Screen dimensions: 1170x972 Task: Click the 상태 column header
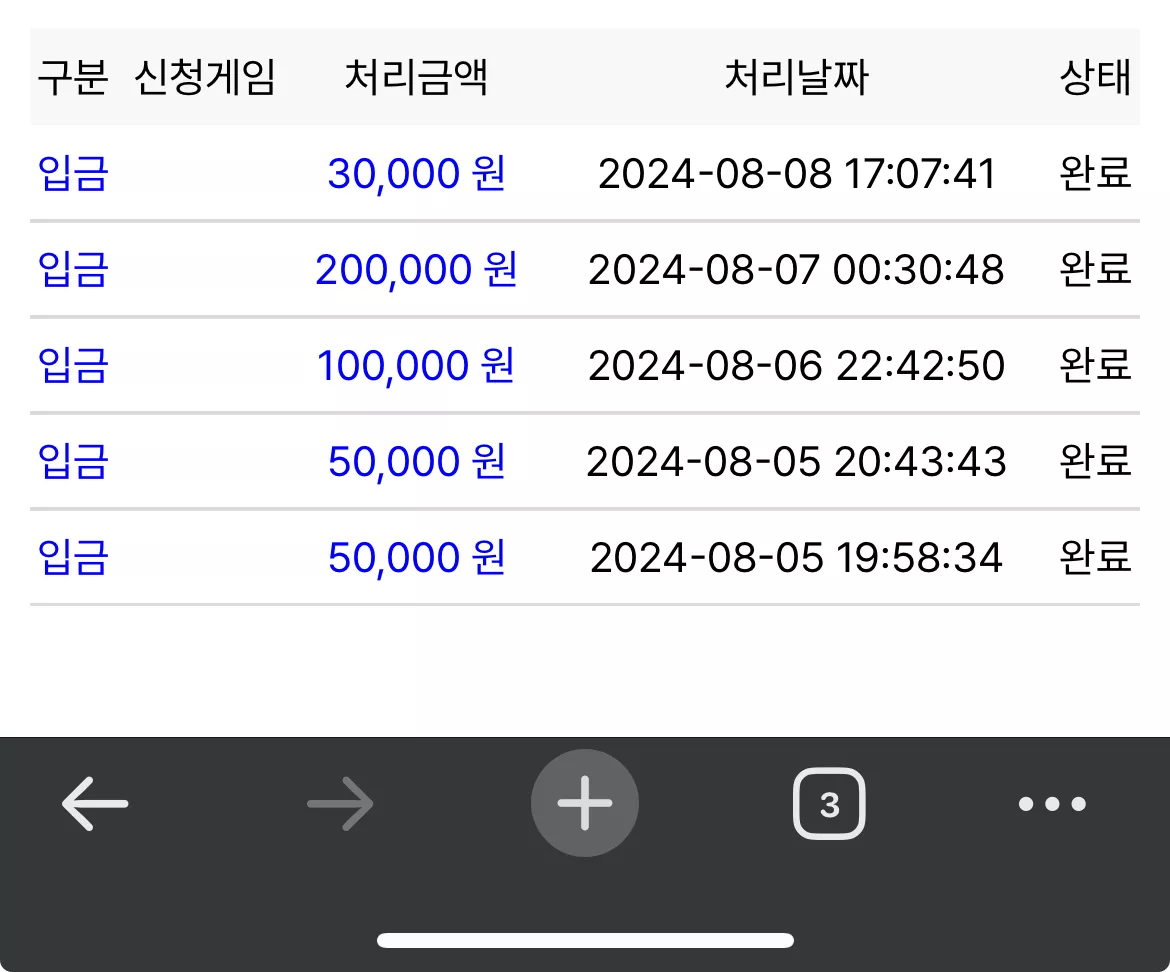[1095, 78]
